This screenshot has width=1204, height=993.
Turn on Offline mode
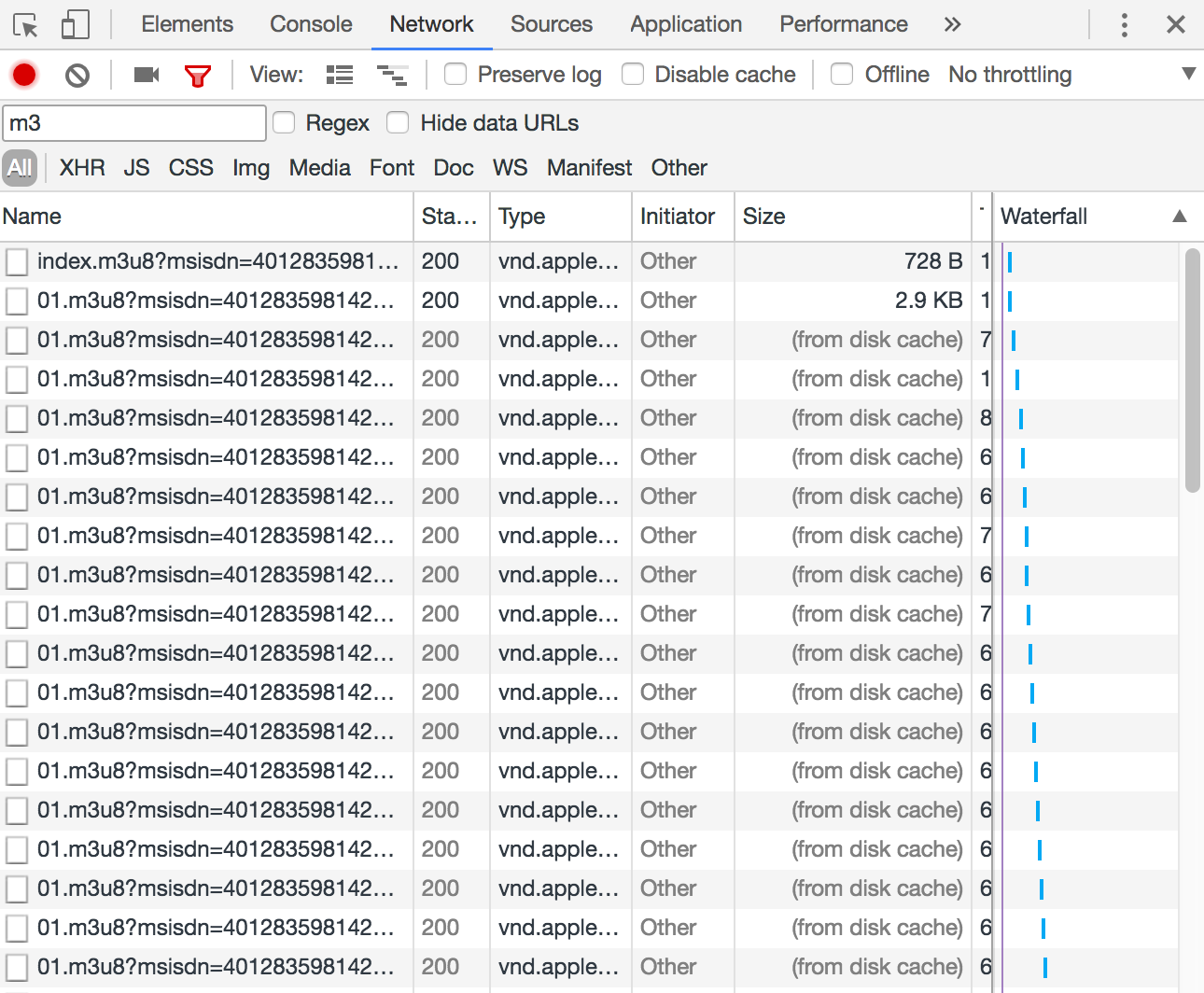tap(842, 74)
